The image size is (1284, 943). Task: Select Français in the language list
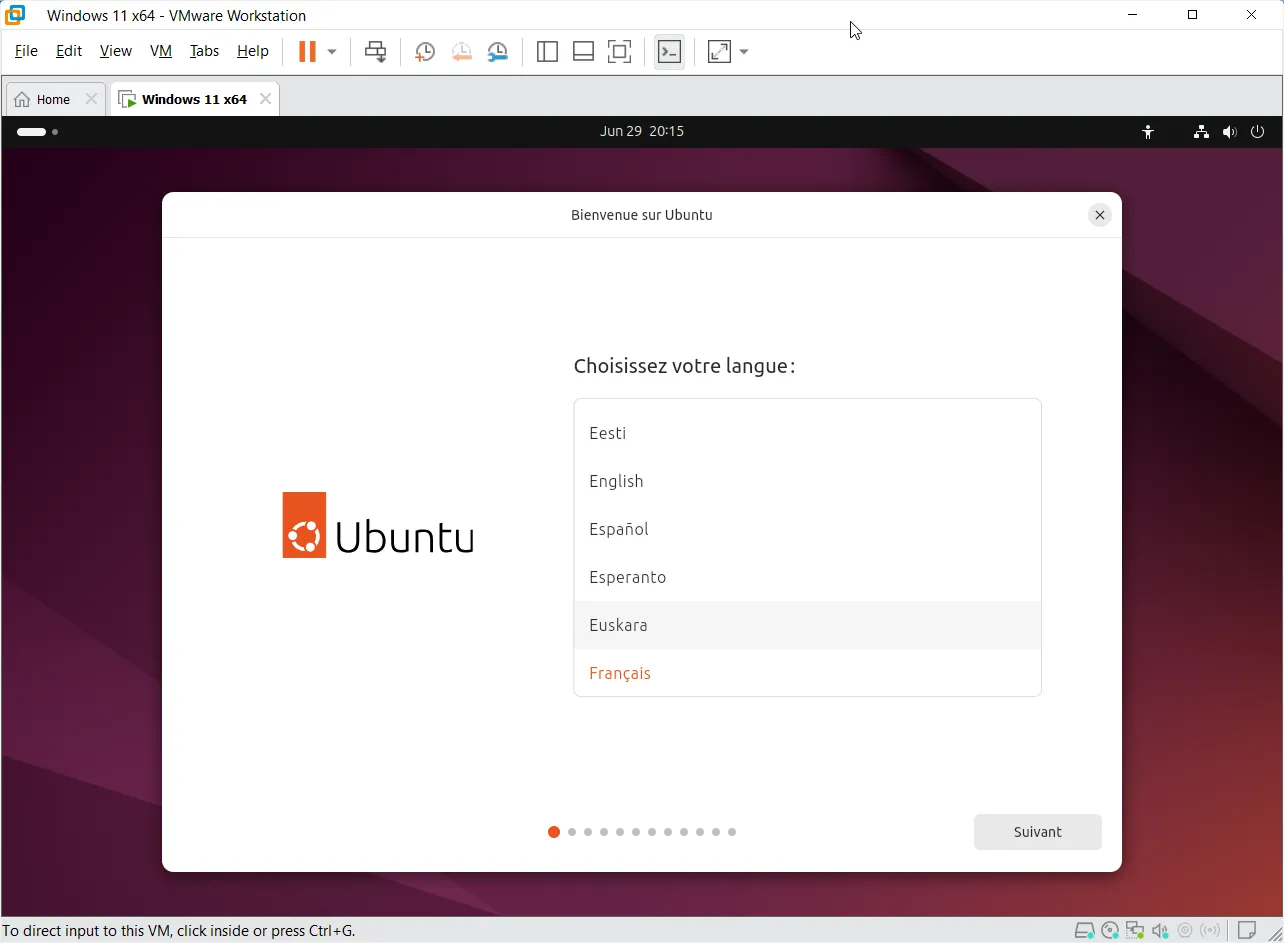pyautogui.click(x=807, y=673)
